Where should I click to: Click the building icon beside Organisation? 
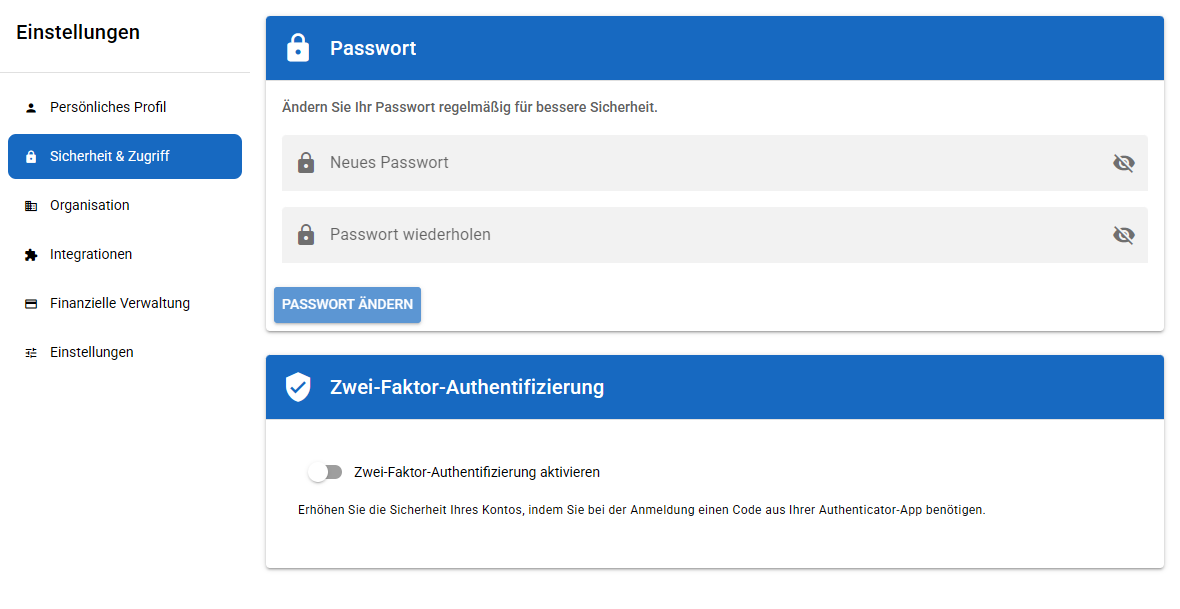pyautogui.click(x=31, y=206)
